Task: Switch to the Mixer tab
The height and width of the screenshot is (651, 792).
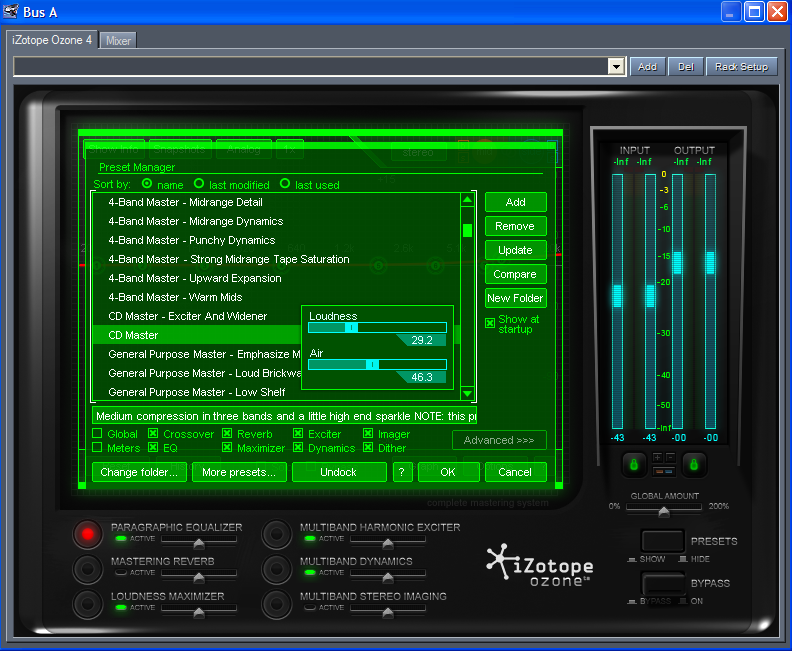Action: click(x=118, y=40)
